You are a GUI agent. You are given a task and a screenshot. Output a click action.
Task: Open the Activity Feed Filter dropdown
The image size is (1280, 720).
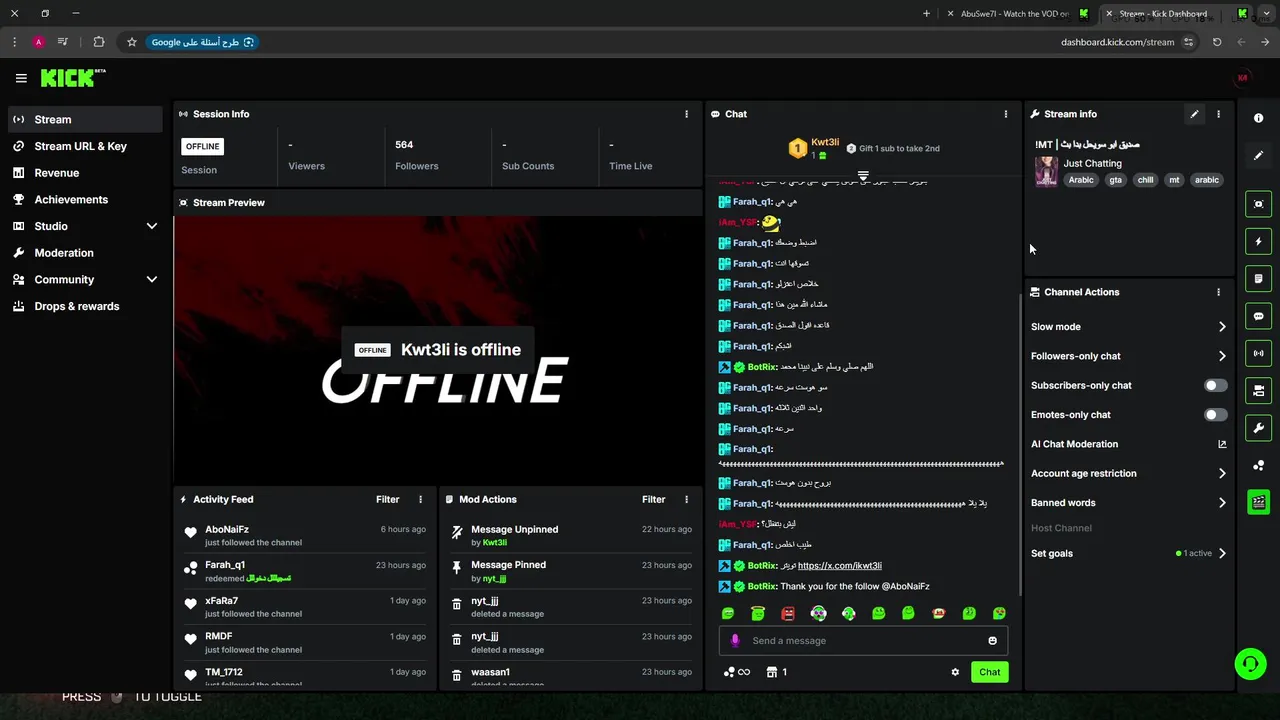(x=387, y=499)
